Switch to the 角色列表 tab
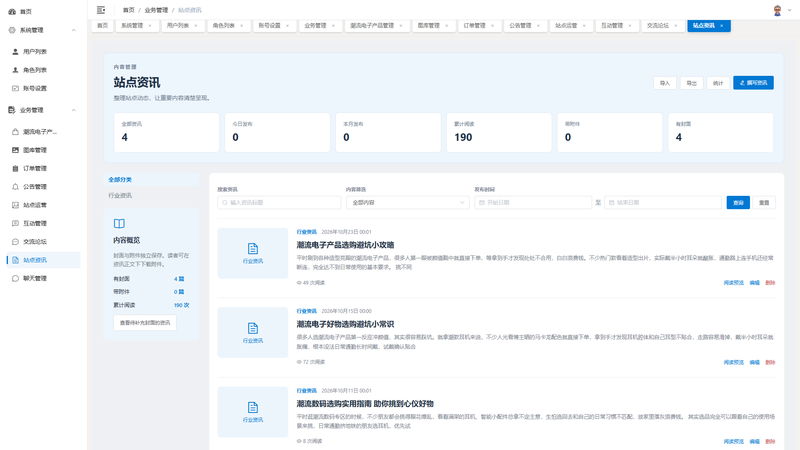This screenshot has width=800, height=450. [x=223, y=26]
